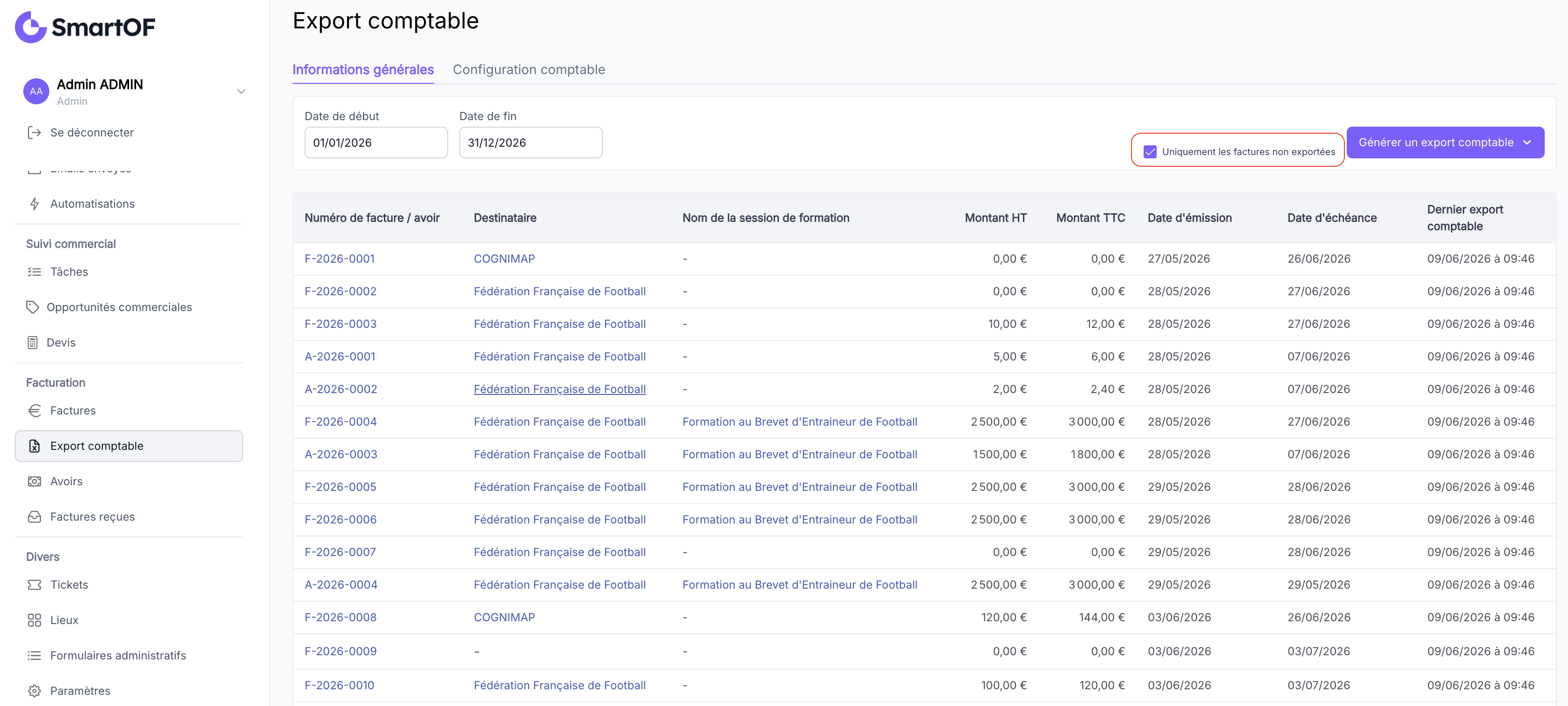Open COGNIMAP recipient for F-2026-0001

click(504, 258)
